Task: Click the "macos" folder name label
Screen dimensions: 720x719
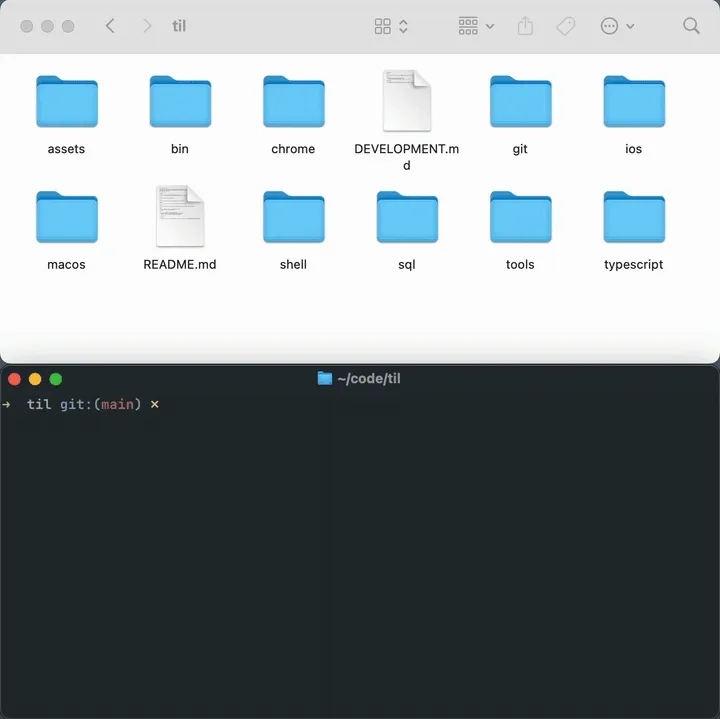Action: (67, 264)
